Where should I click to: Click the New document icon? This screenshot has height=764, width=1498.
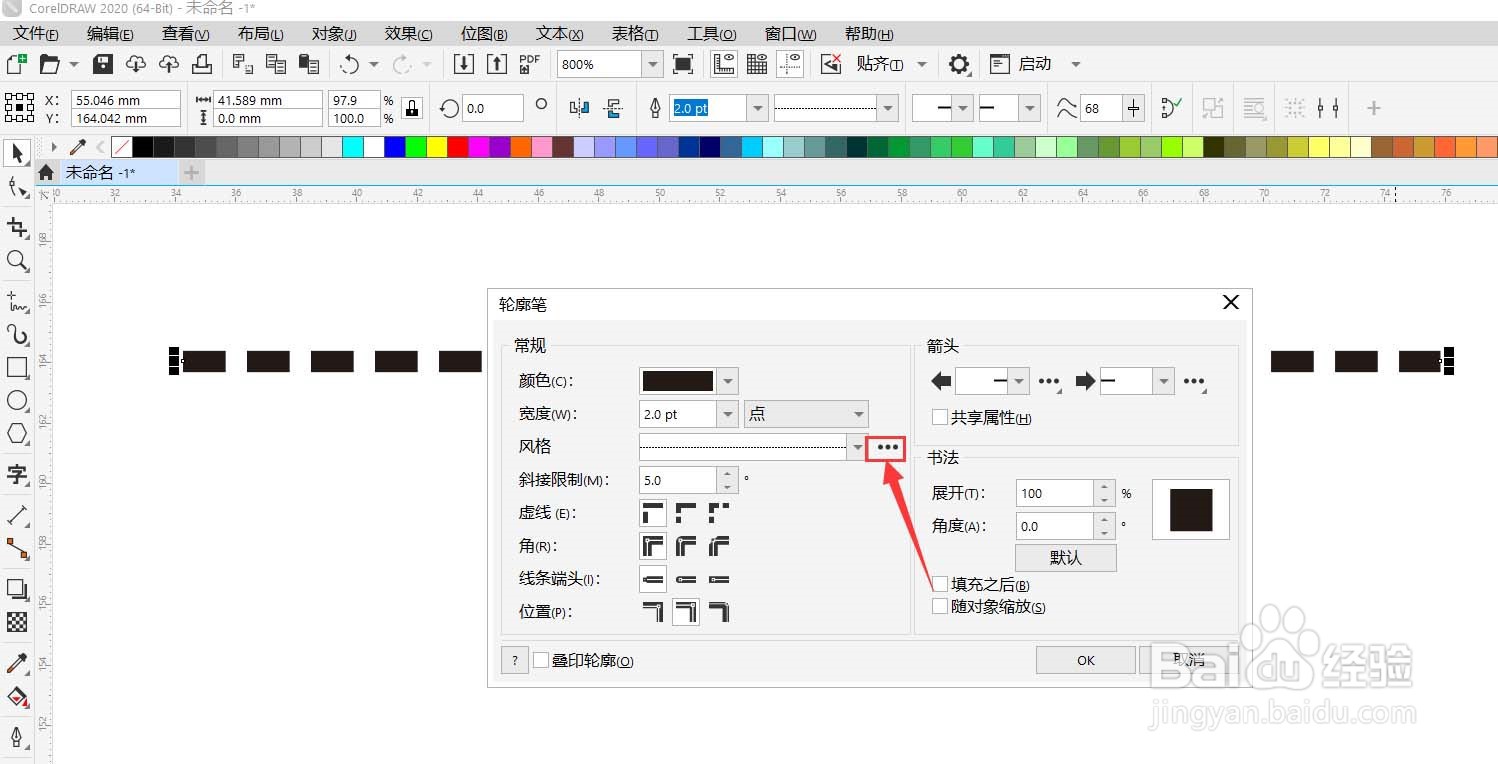16,64
